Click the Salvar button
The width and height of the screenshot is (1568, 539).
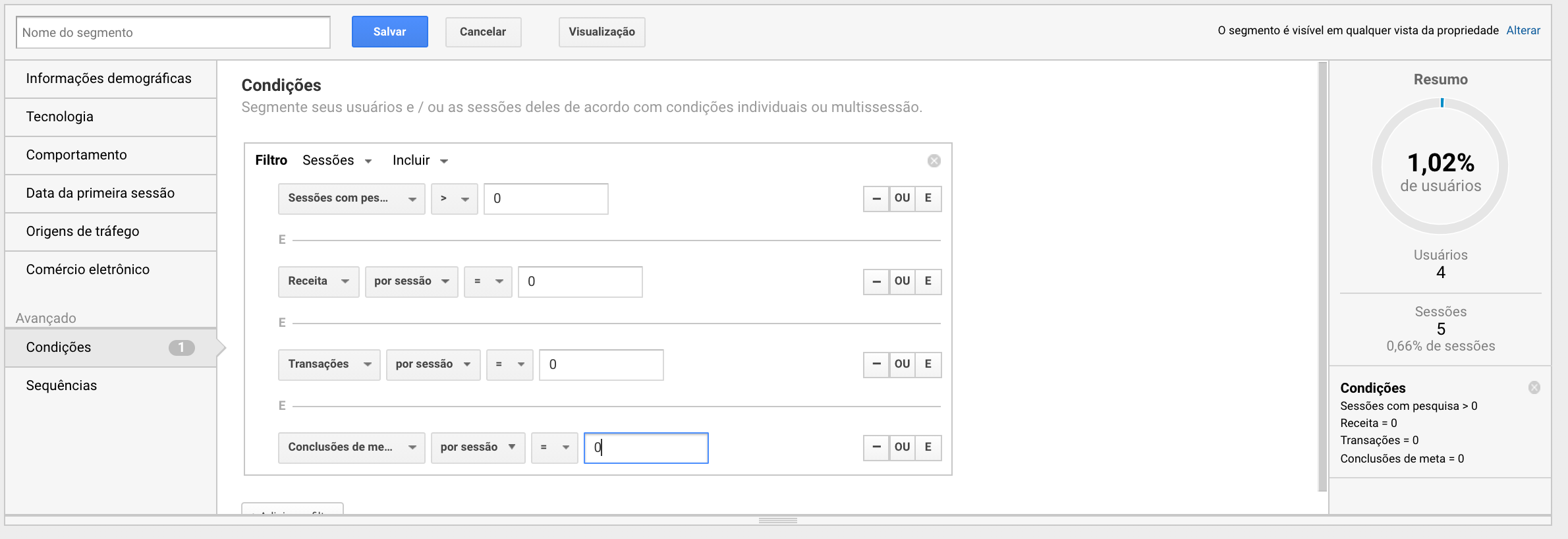389,32
